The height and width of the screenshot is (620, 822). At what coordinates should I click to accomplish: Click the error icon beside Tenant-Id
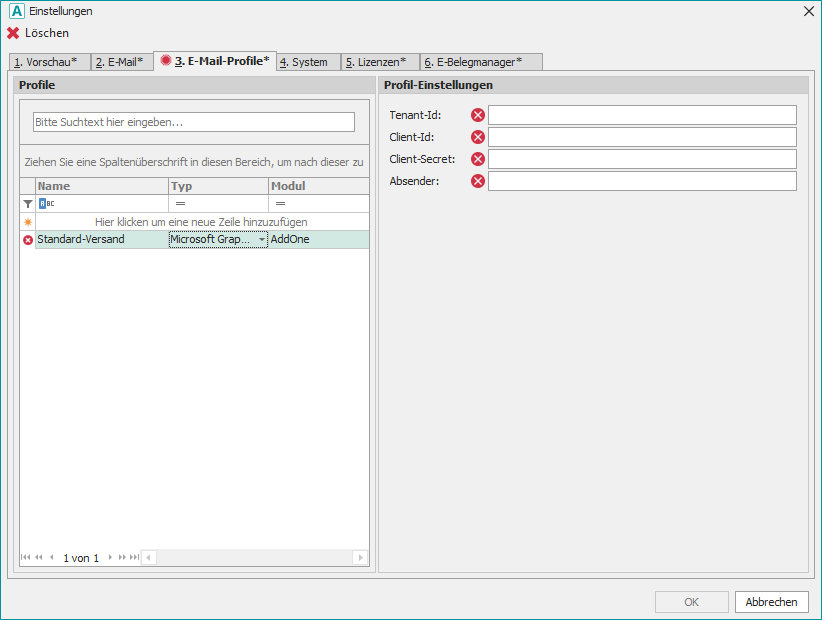pos(478,115)
